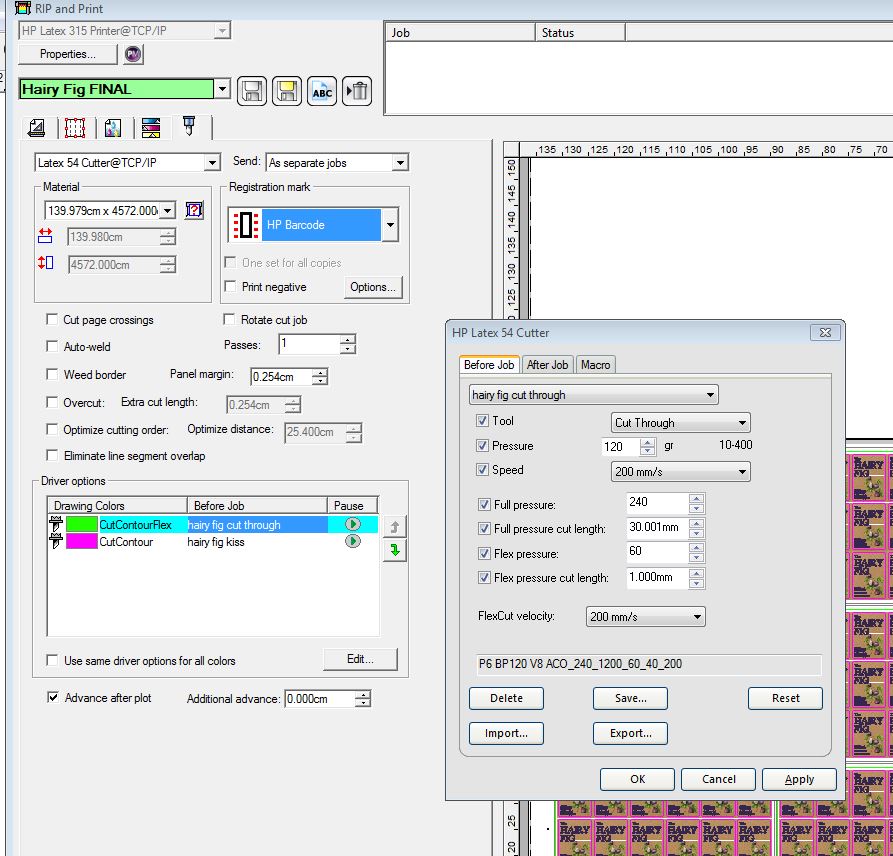
Task: Enable Eliminate line segment overlap checkbox
Action: click(52, 455)
